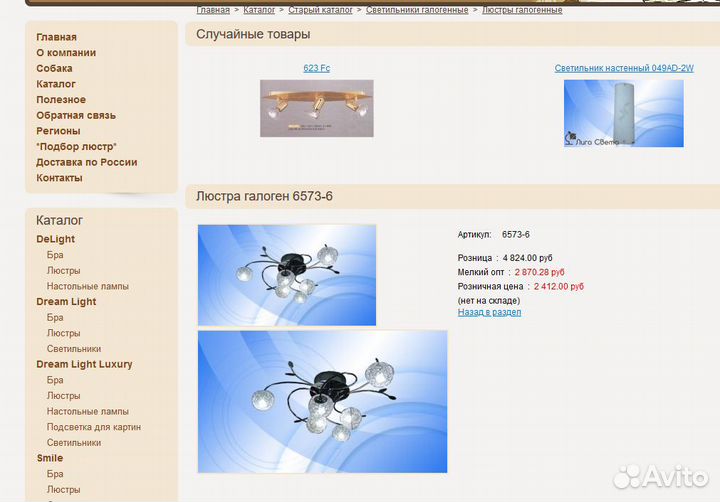Open the Доставка по России page

[86, 162]
